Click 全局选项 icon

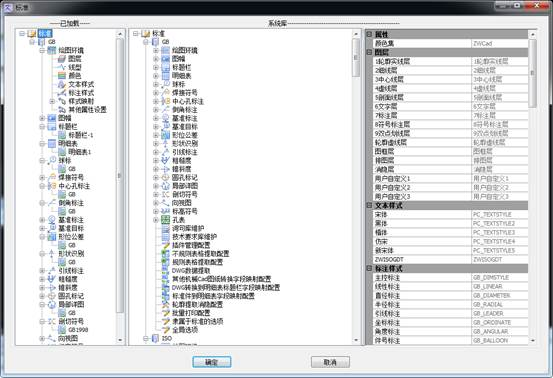coord(165,330)
